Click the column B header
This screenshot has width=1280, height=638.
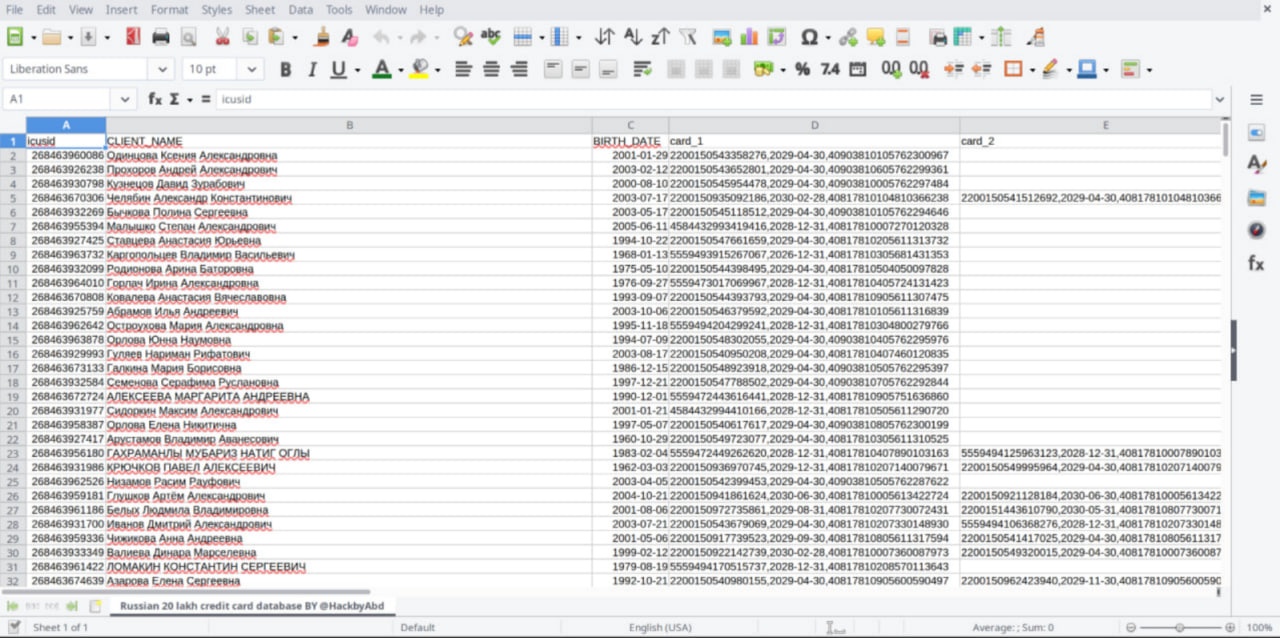click(x=349, y=125)
